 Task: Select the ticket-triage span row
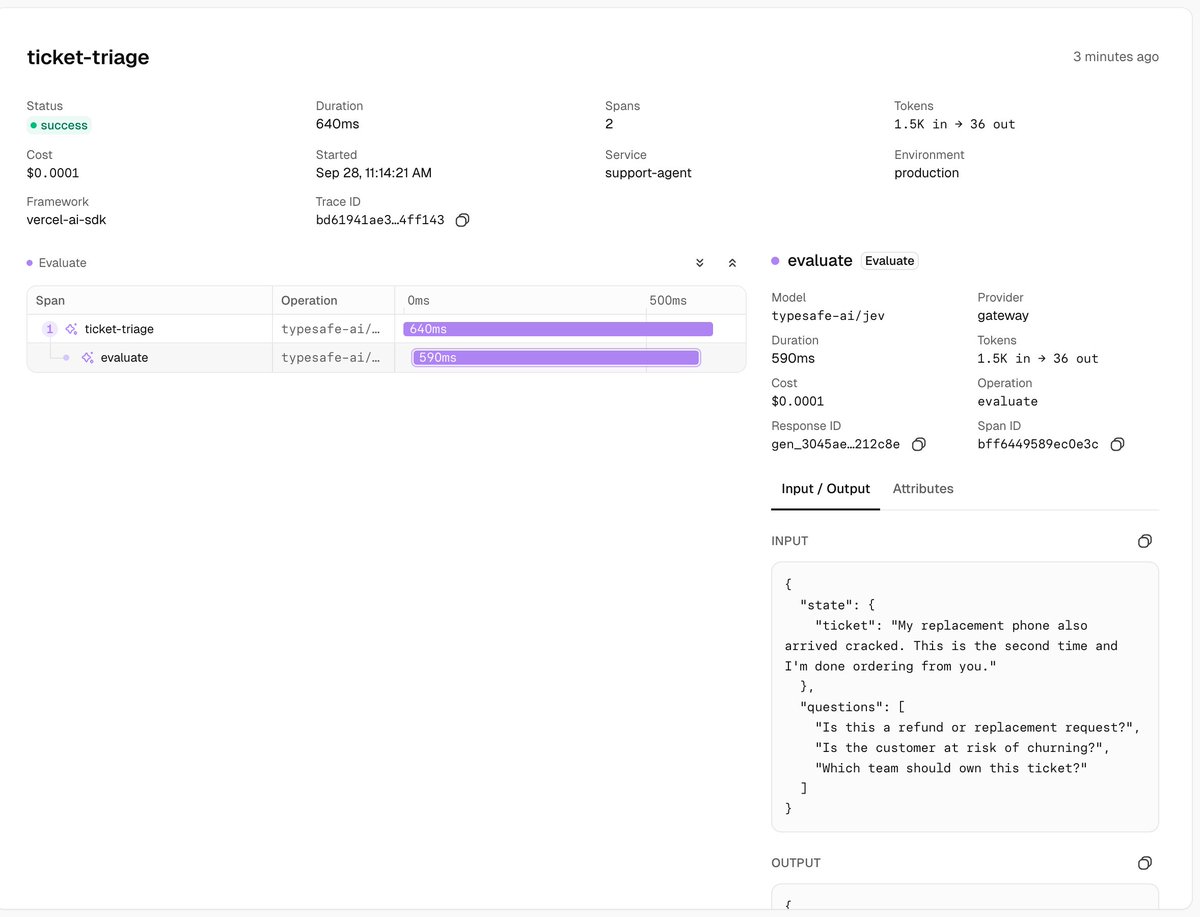(x=386, y=329)
